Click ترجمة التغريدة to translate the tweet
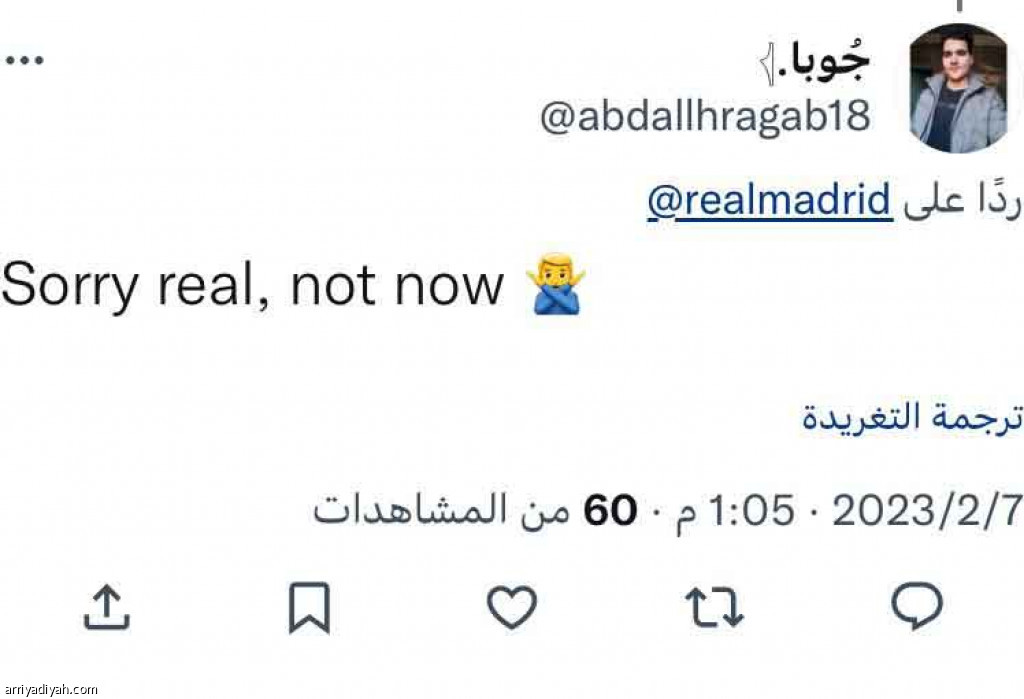The image size is (1024, 699). (912, 418)
